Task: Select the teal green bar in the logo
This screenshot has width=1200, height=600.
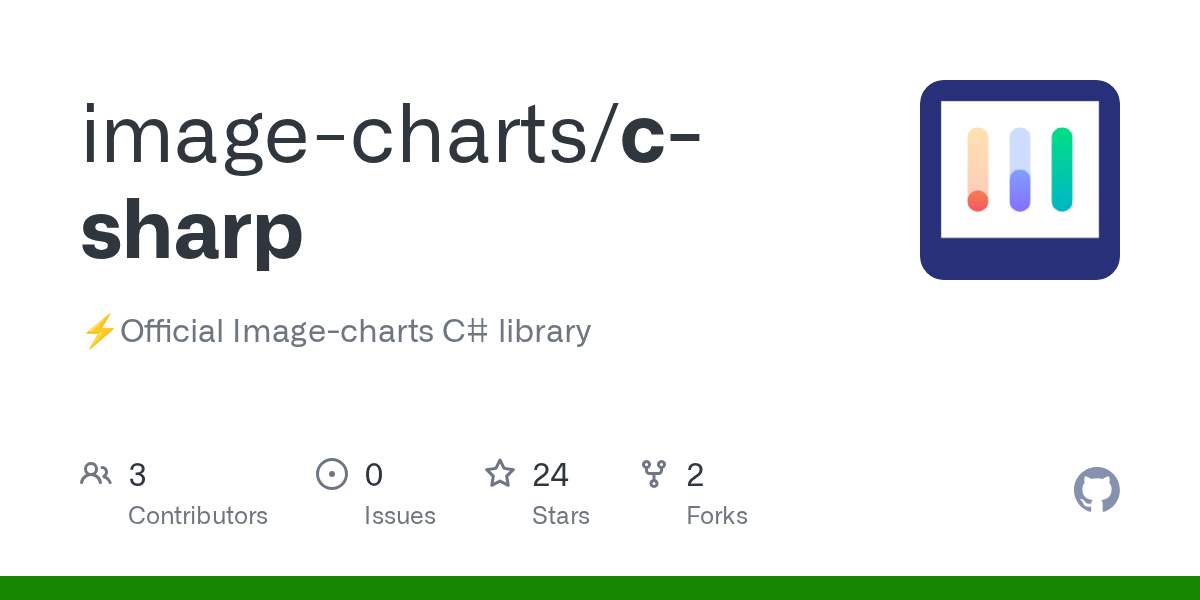Action: [1062, 170]
